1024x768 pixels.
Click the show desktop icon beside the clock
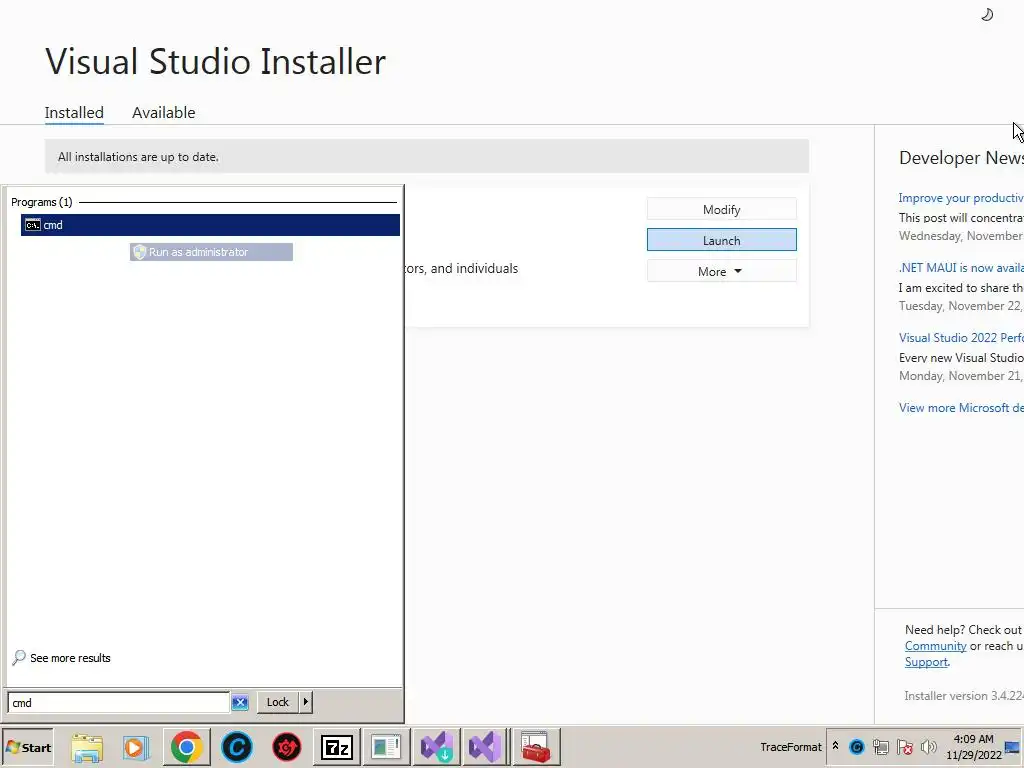click(1012, 746)
